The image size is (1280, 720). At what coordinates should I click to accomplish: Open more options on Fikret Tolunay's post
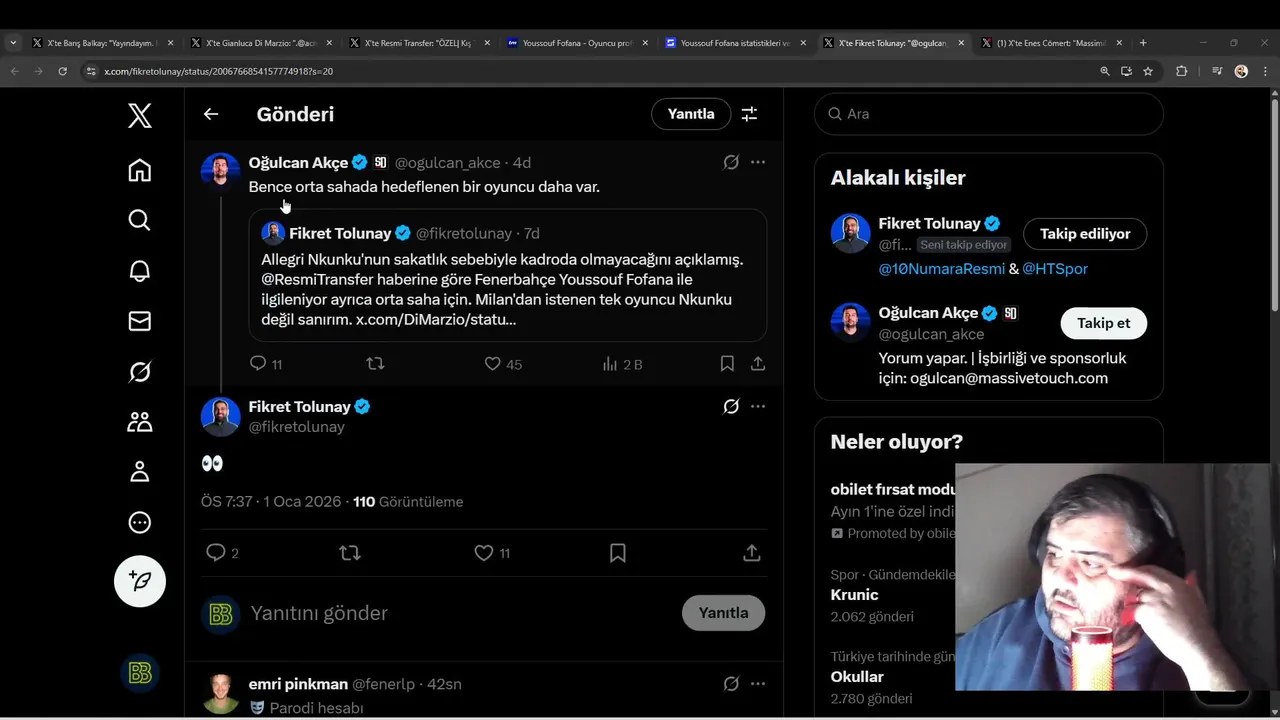[758, 406]
